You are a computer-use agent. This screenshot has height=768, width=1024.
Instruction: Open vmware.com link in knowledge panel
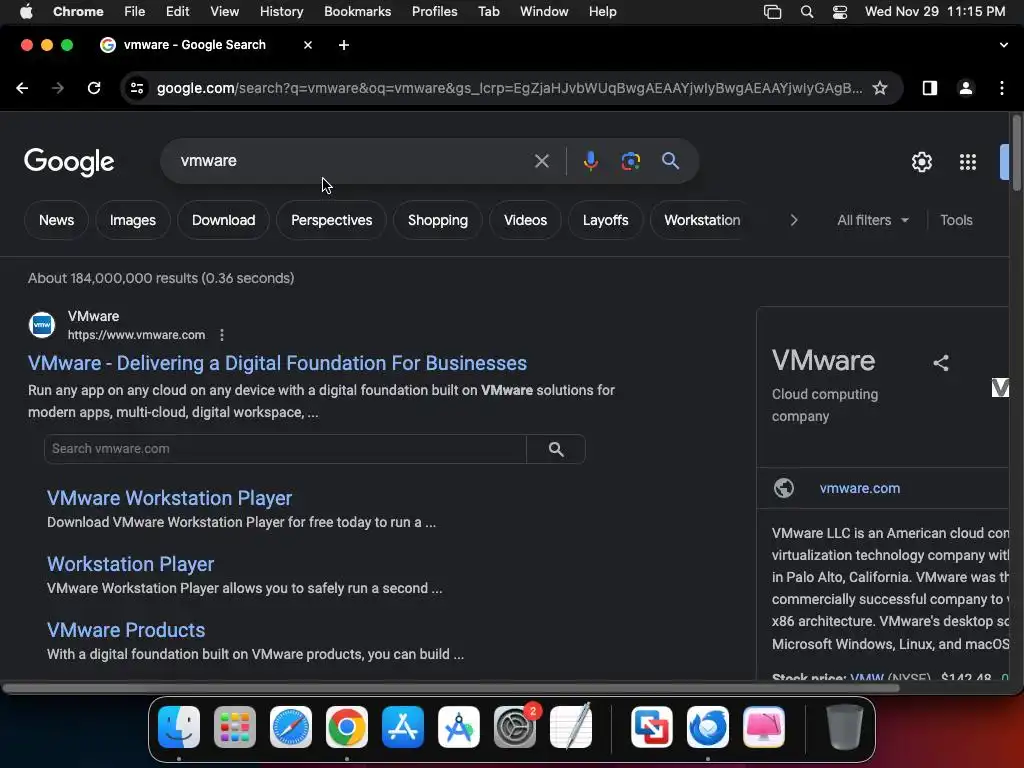(859, 488)
